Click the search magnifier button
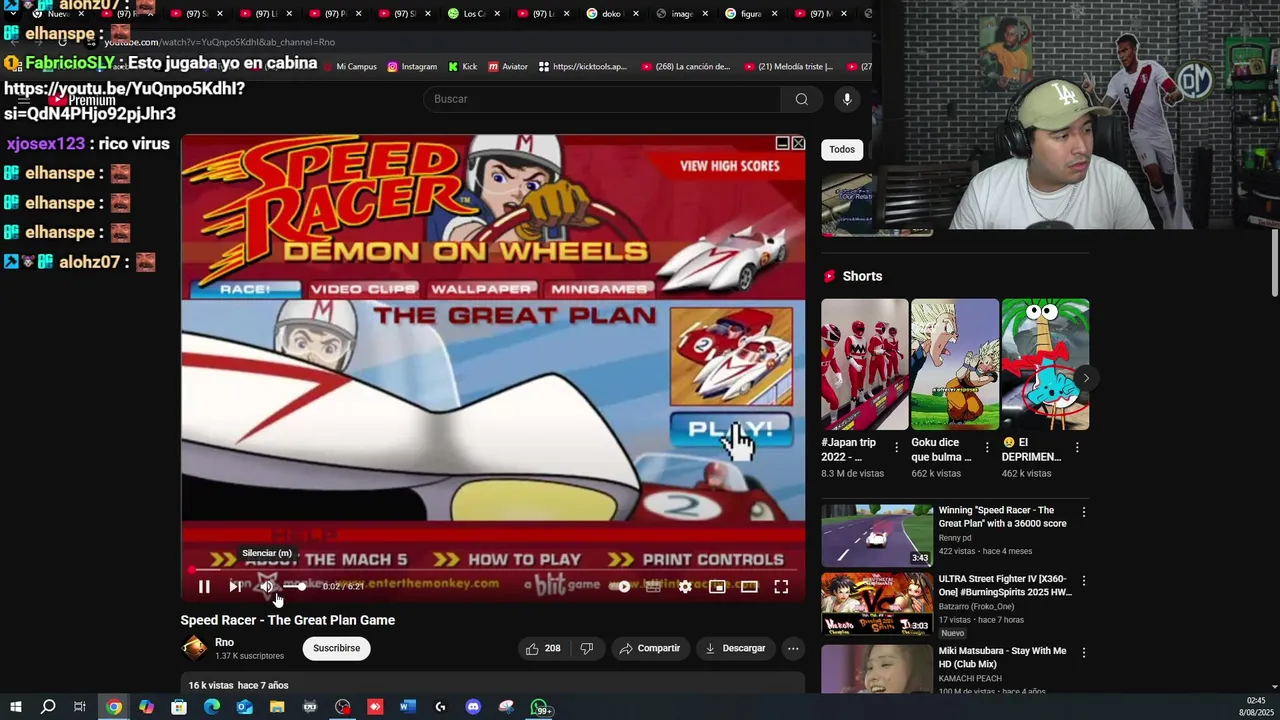The height and width of the screenshot is (720, 1280). pos(801,99)
